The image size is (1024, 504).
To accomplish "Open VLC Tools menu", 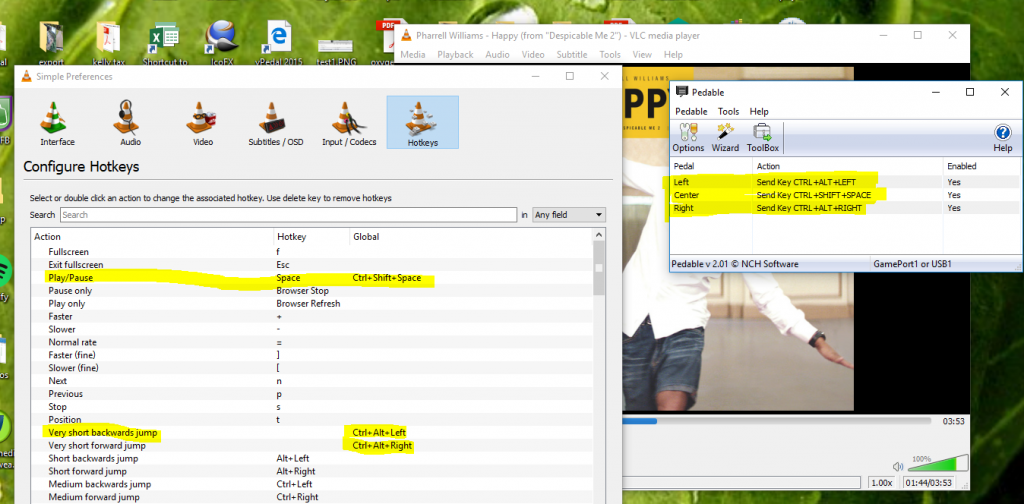I will (610, 55).
